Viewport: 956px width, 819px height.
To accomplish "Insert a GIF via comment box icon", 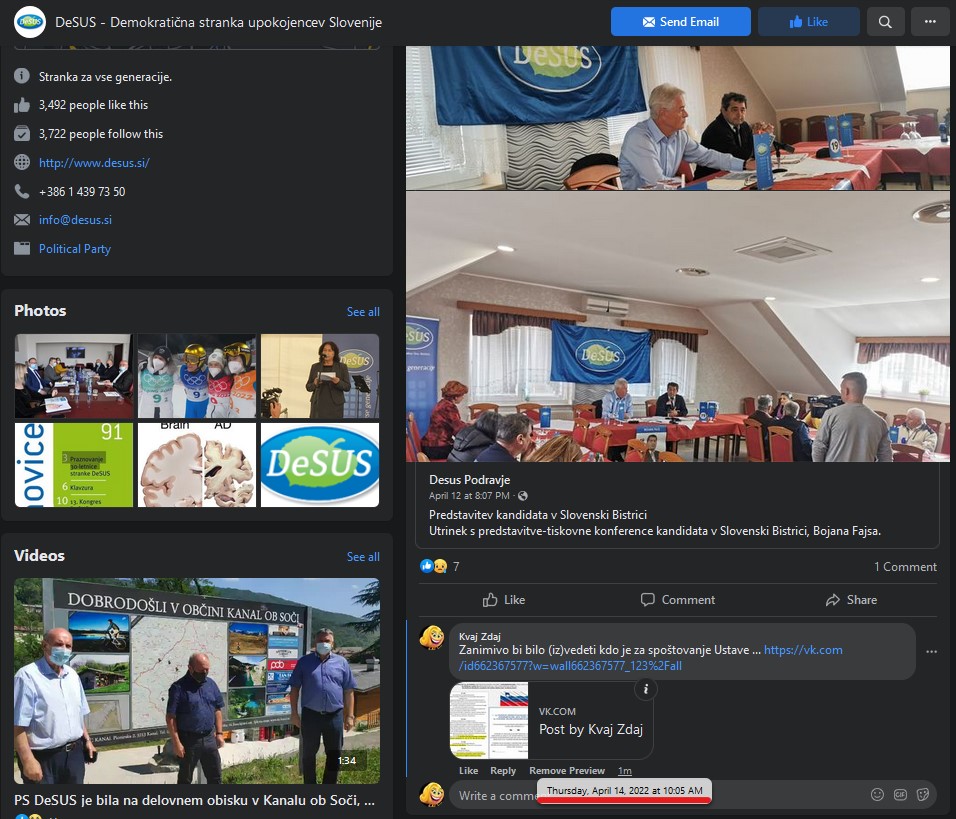I will pos(900,795).
